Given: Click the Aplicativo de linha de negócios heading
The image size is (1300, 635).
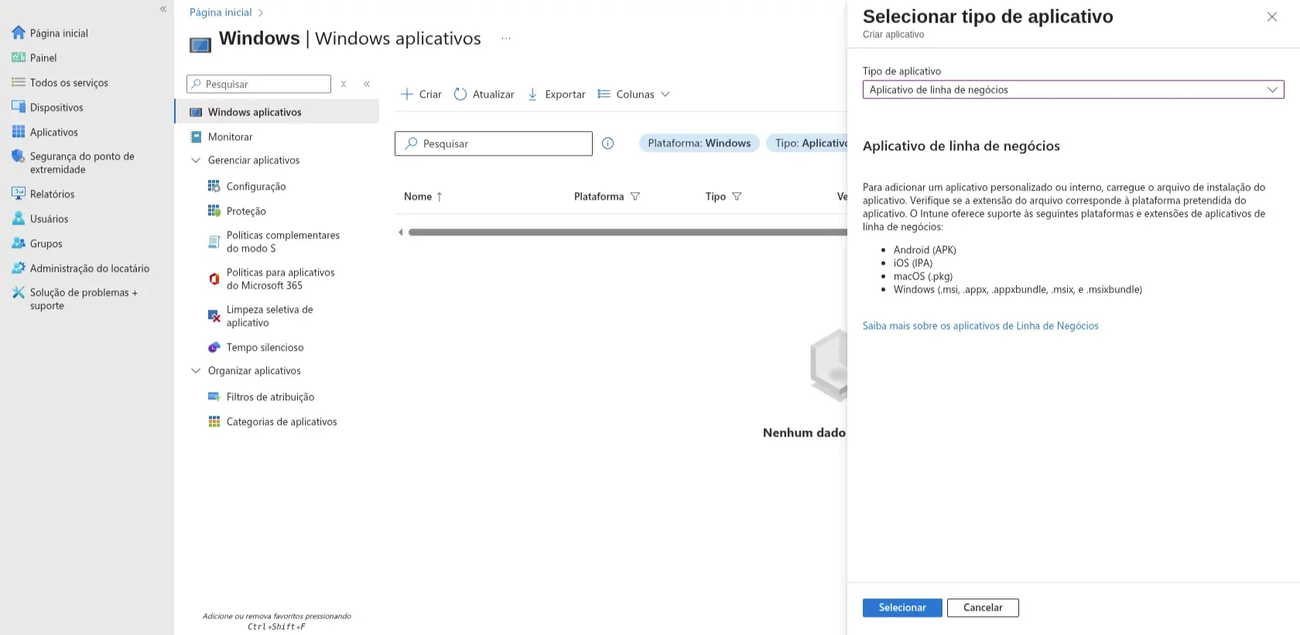Looking at the screenshot, I should pos(961,146).
